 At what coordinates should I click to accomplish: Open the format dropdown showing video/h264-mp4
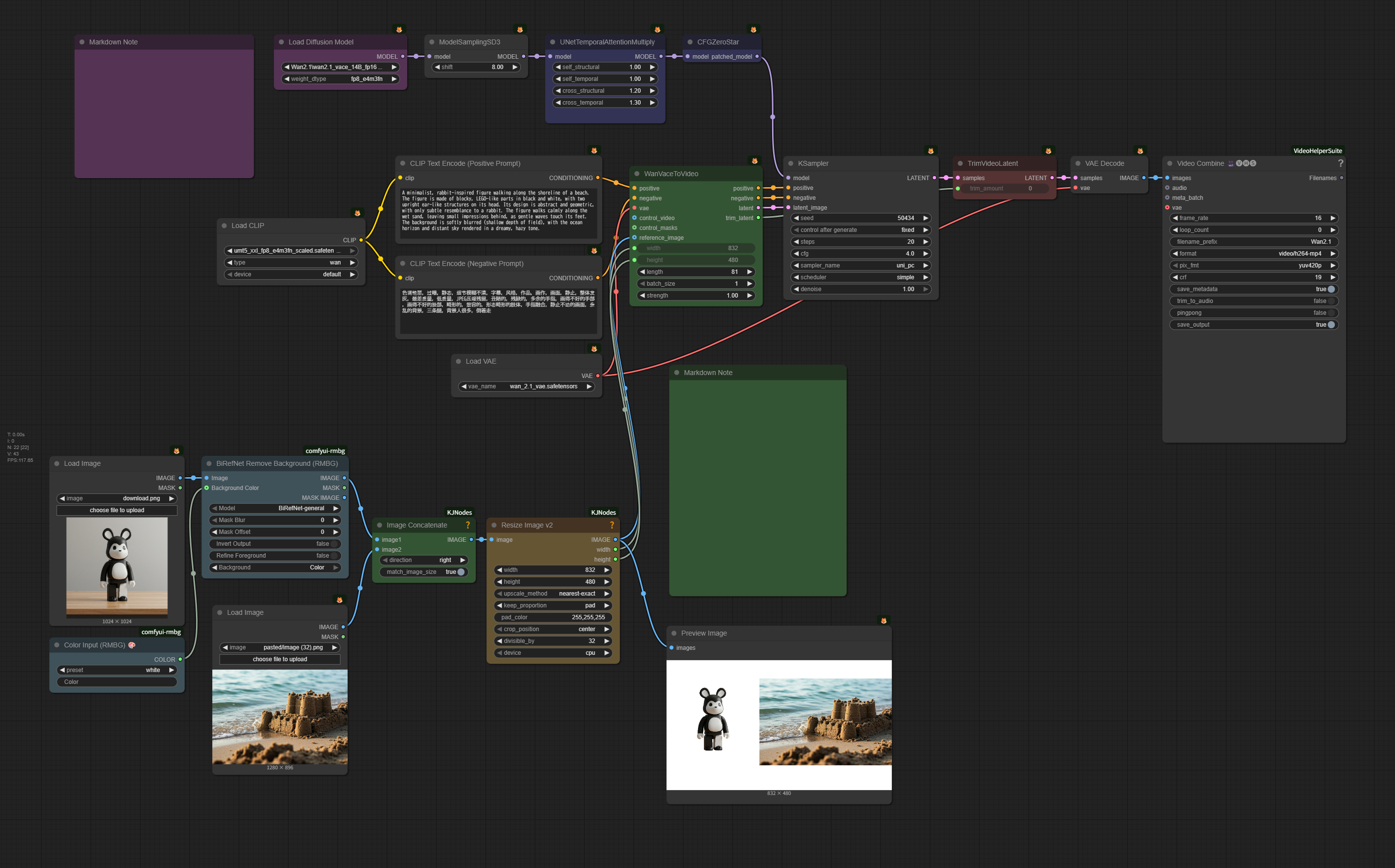point(1254,254)
